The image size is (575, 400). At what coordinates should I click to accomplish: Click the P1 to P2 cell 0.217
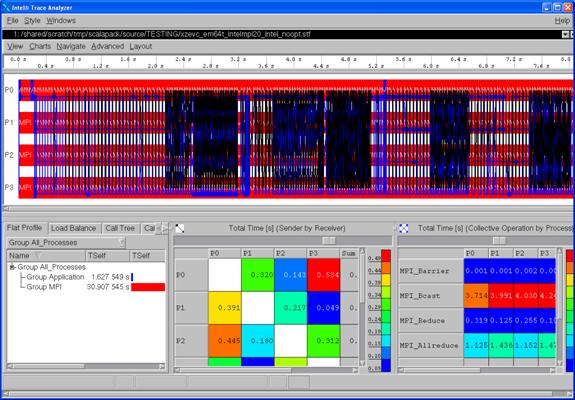(290, 308)
